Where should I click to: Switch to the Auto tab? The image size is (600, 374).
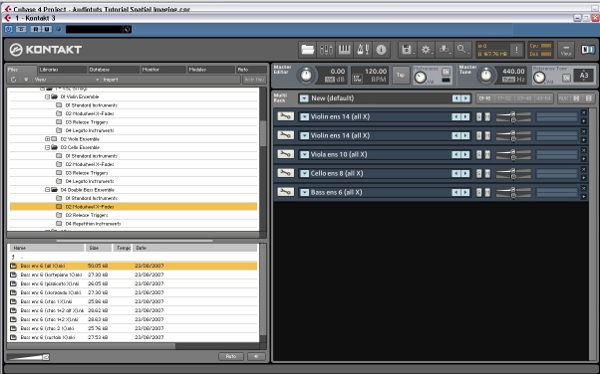click(251, 70)
